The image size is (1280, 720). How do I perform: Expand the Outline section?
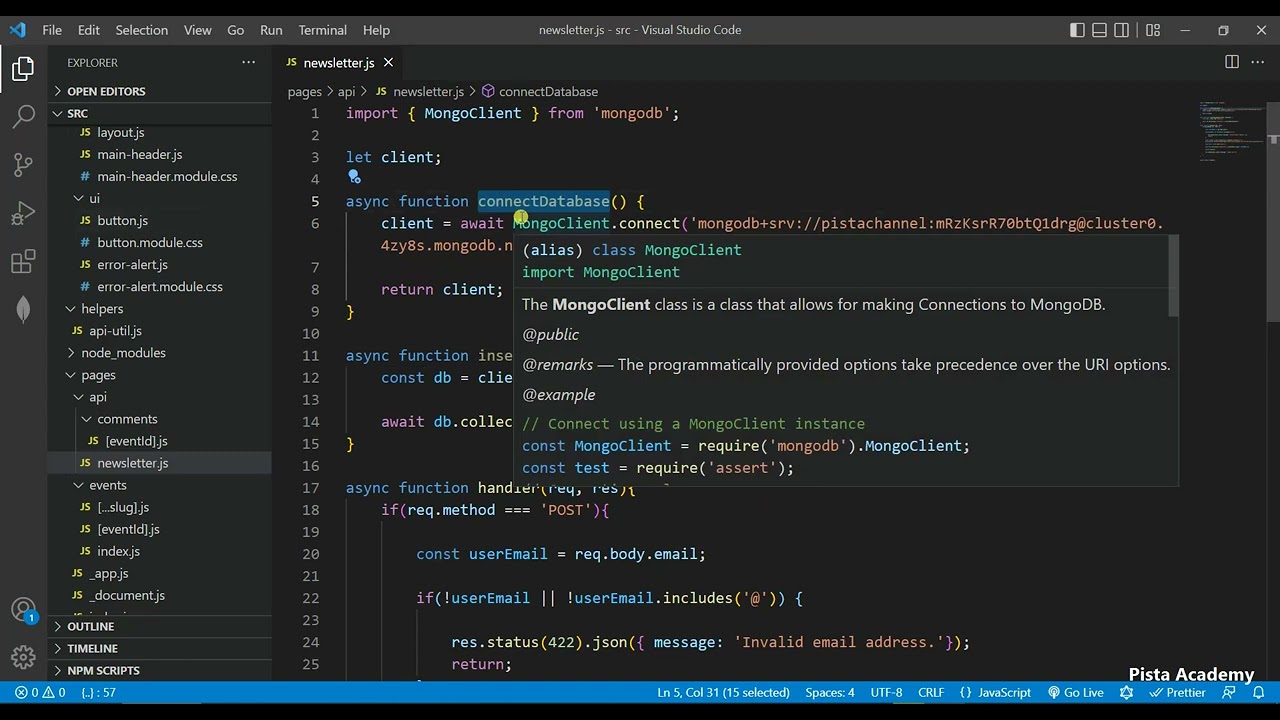(x=160, y=626)
